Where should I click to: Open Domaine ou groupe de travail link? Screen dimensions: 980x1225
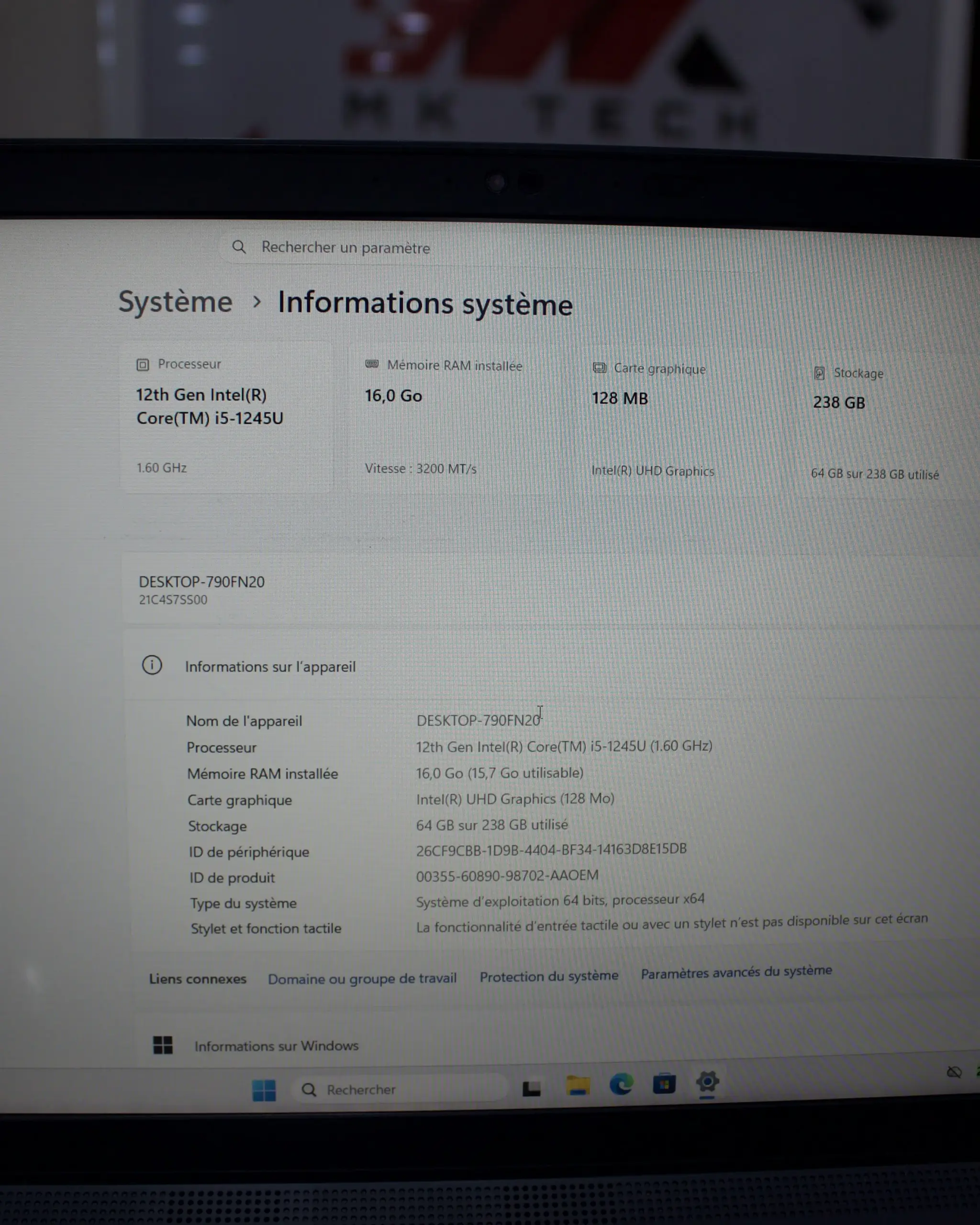pos(362,979)
